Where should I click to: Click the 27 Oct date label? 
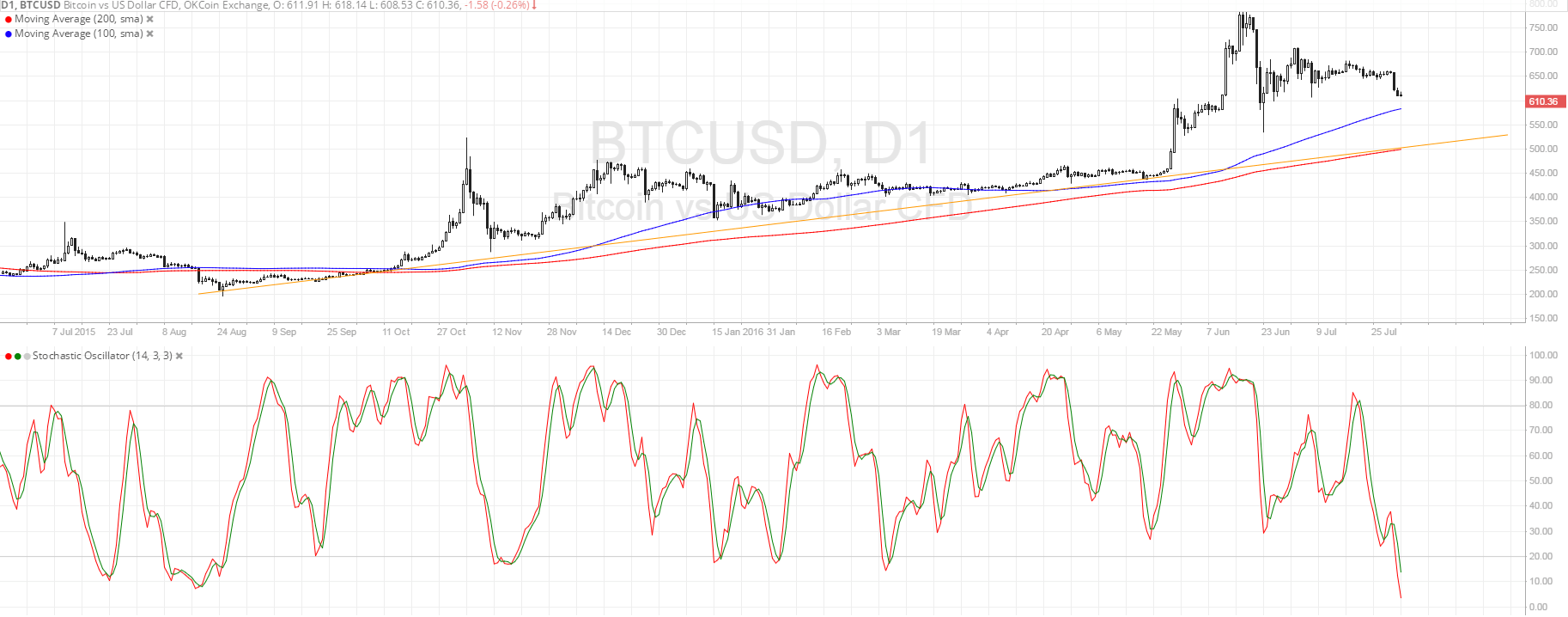click(x=452, y=332)
